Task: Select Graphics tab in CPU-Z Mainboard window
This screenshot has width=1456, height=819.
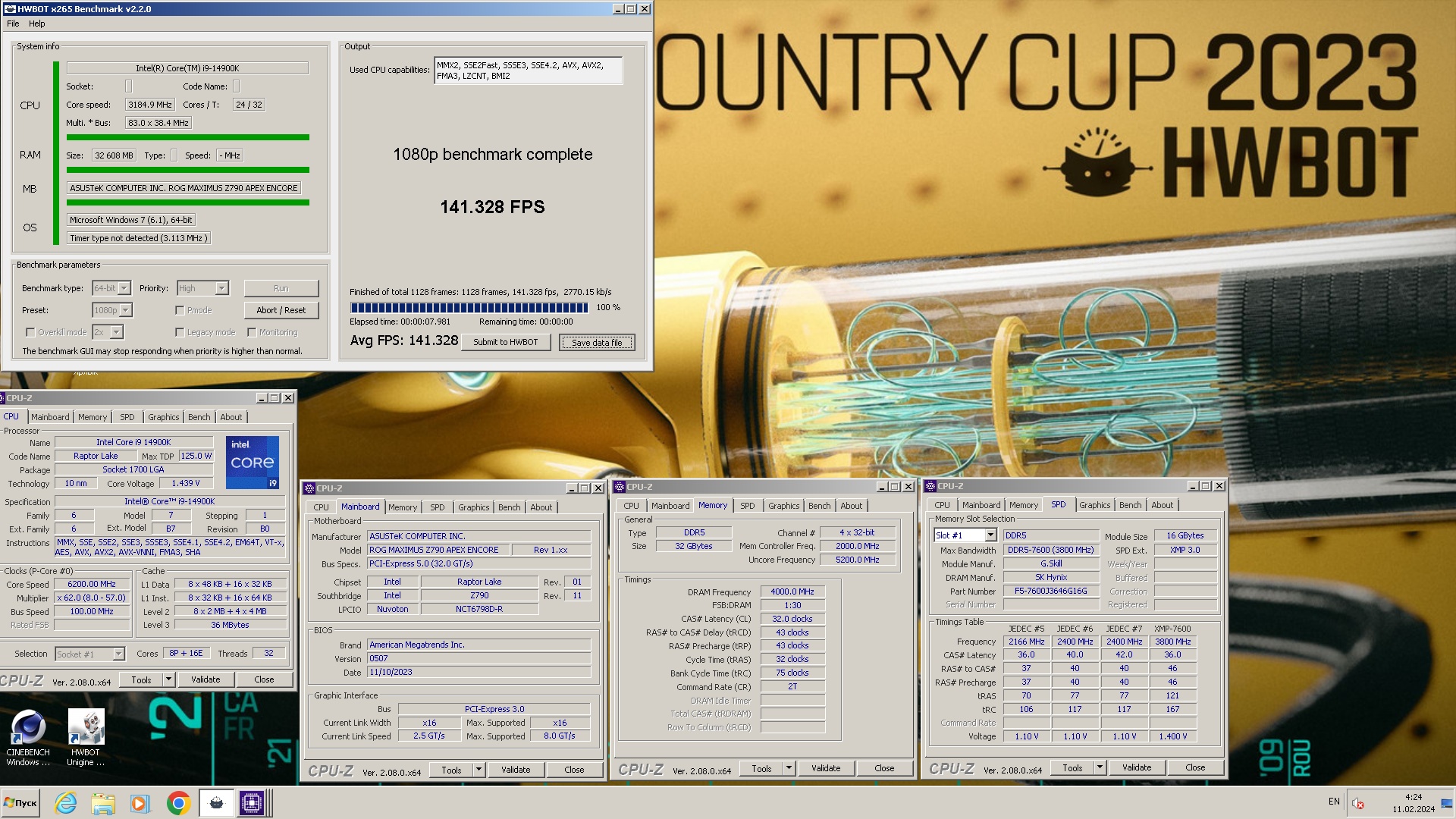Action: click(x=474, y=507)
